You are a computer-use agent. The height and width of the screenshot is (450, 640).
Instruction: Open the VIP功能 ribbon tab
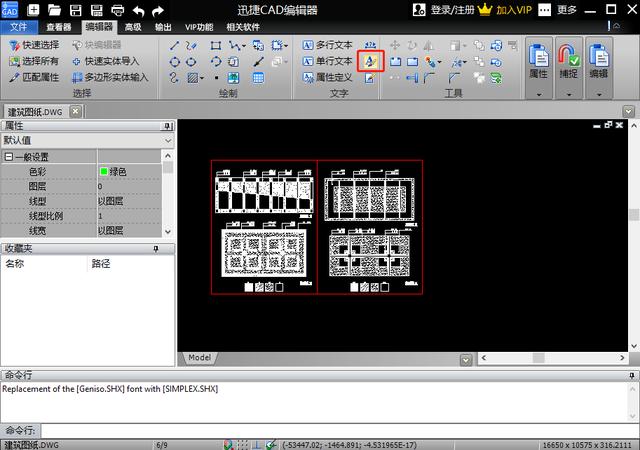199,27
